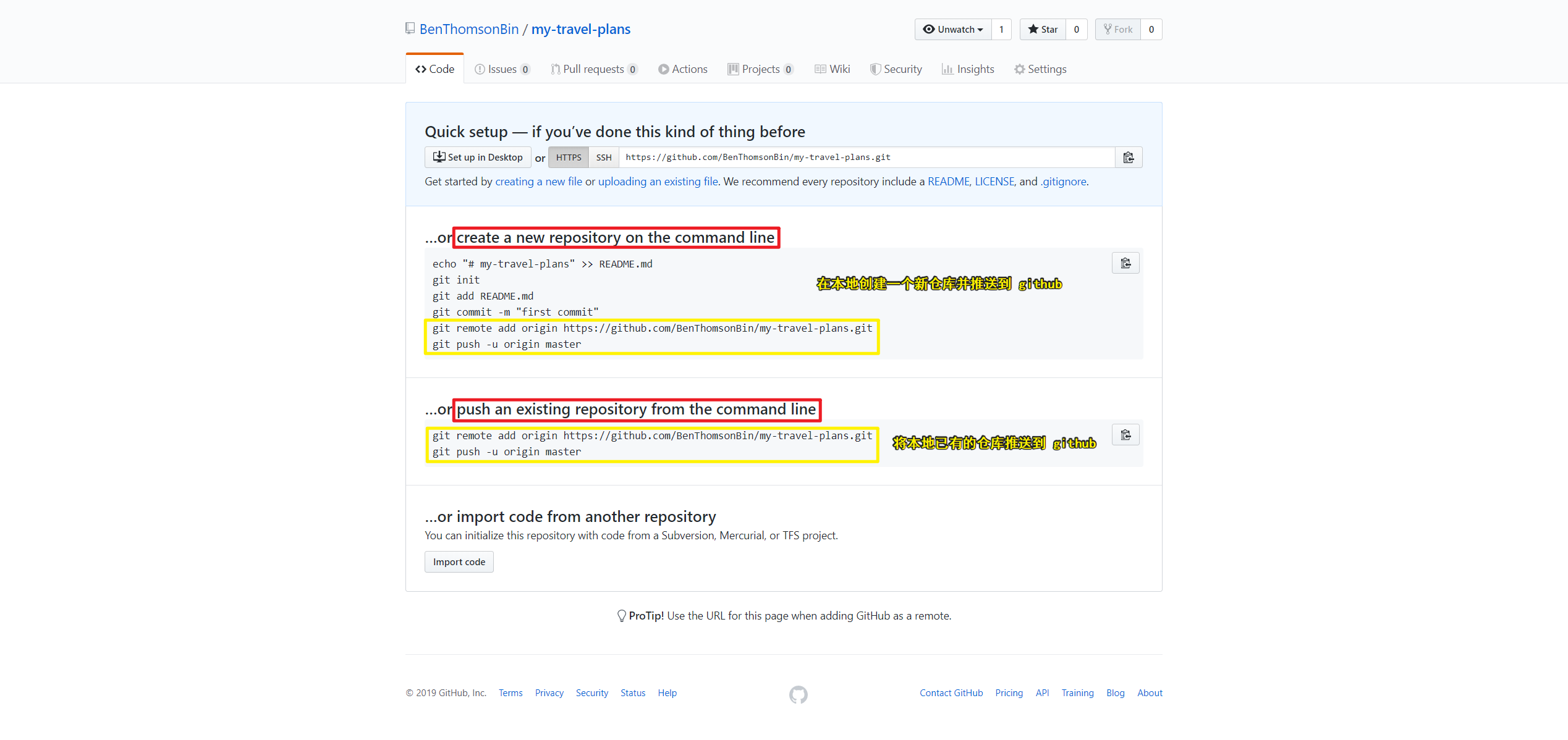Follow the uploading an existing file link
This screenshot has height=740, width=1568.
point(658,182)
